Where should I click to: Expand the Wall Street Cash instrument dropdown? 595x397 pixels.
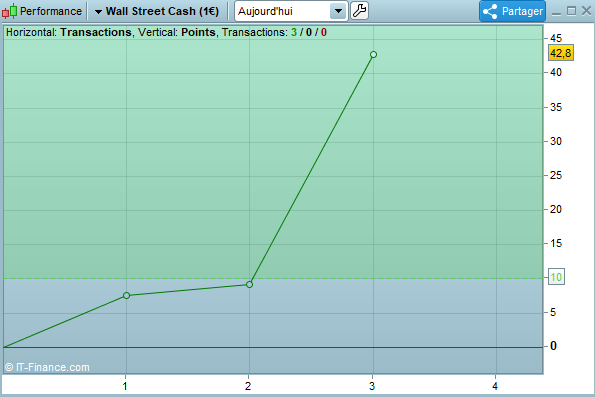[x=98, y=12]
